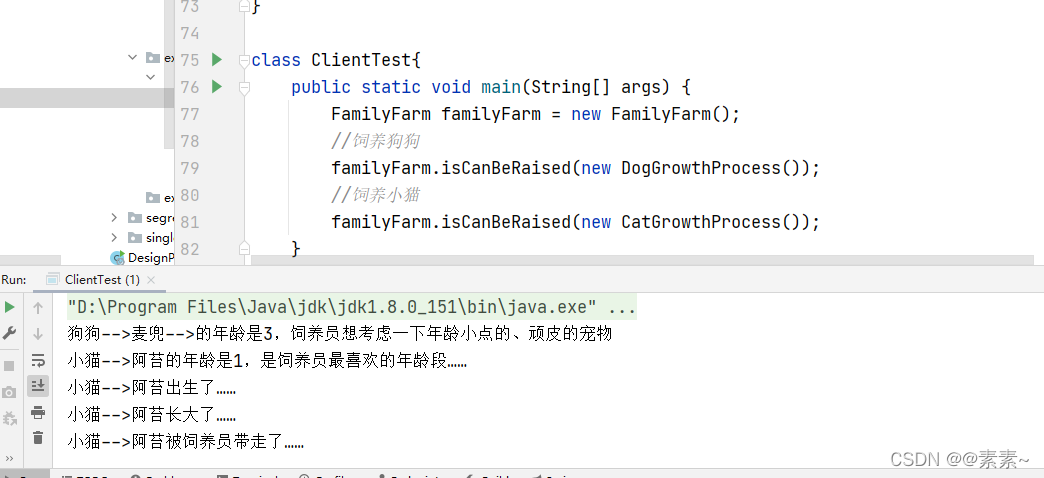Print the console output
The height and width of the screenshot is (478, 1044).
(x=38, y=412)
